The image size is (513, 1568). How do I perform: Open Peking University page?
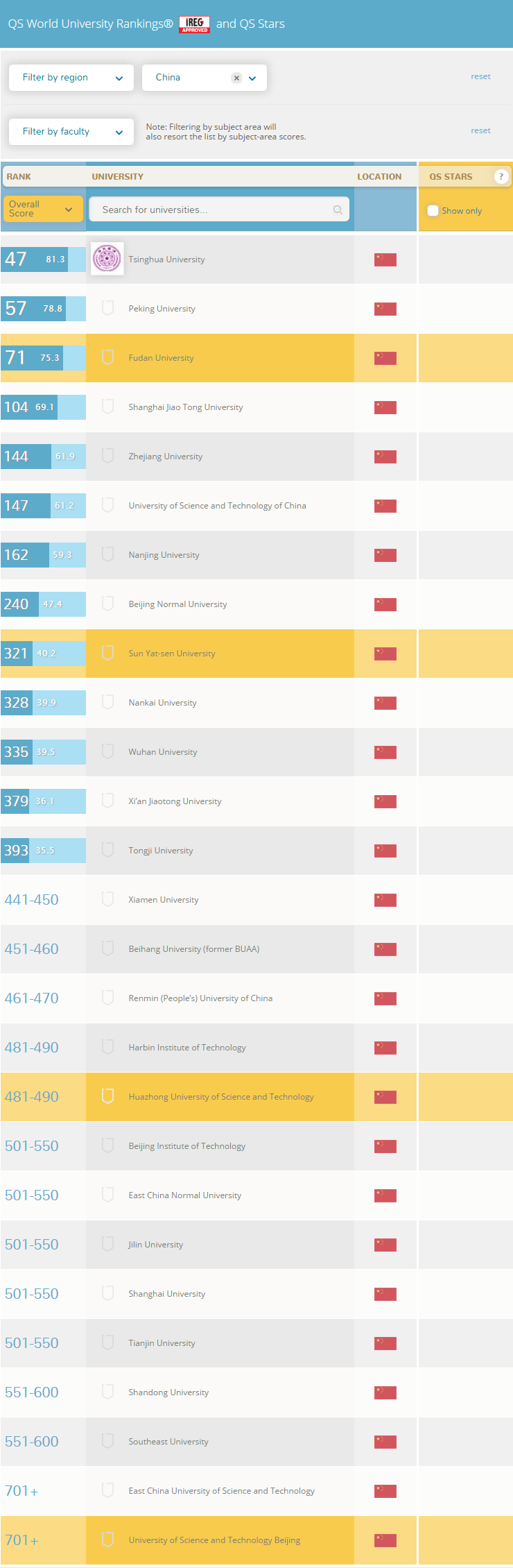(x=162, y=309)
